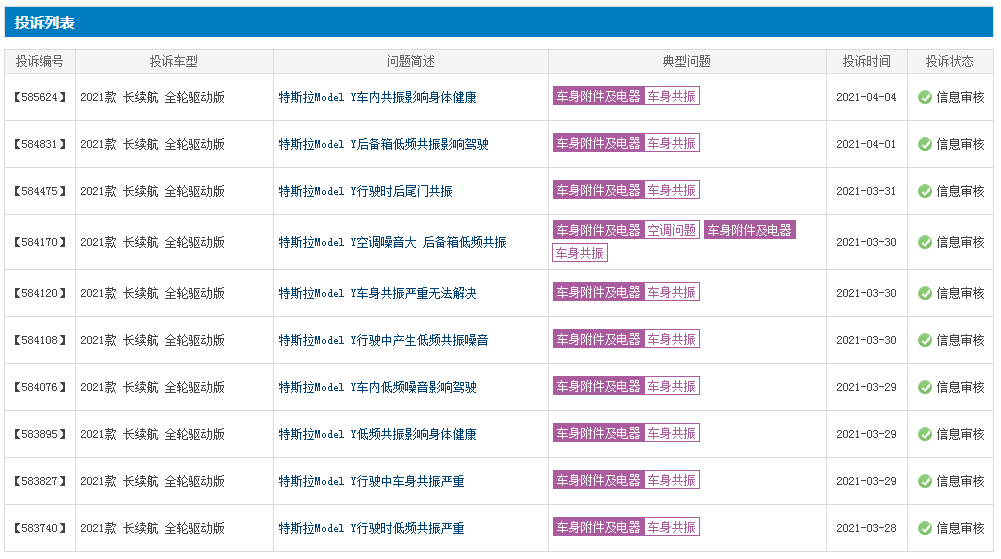Viewport: 1001px width, 559px height.
Task: Click 车身附件及电器 tag in row 583827
Action: 598,481
